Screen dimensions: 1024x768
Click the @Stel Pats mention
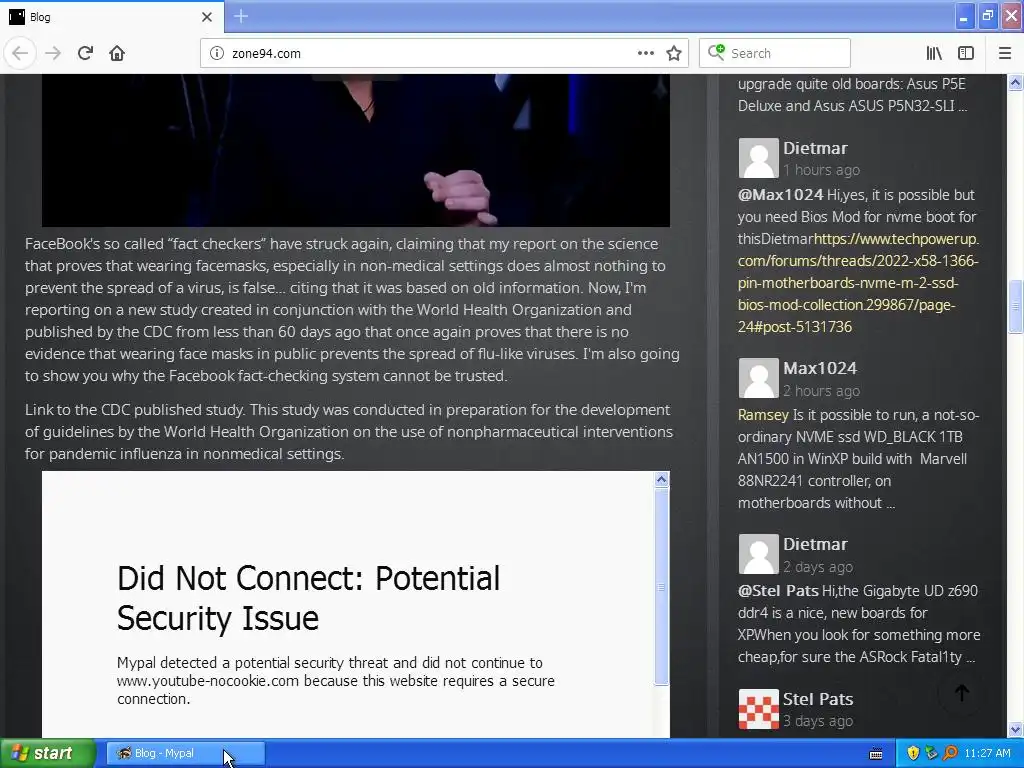(x=778, y=590)
